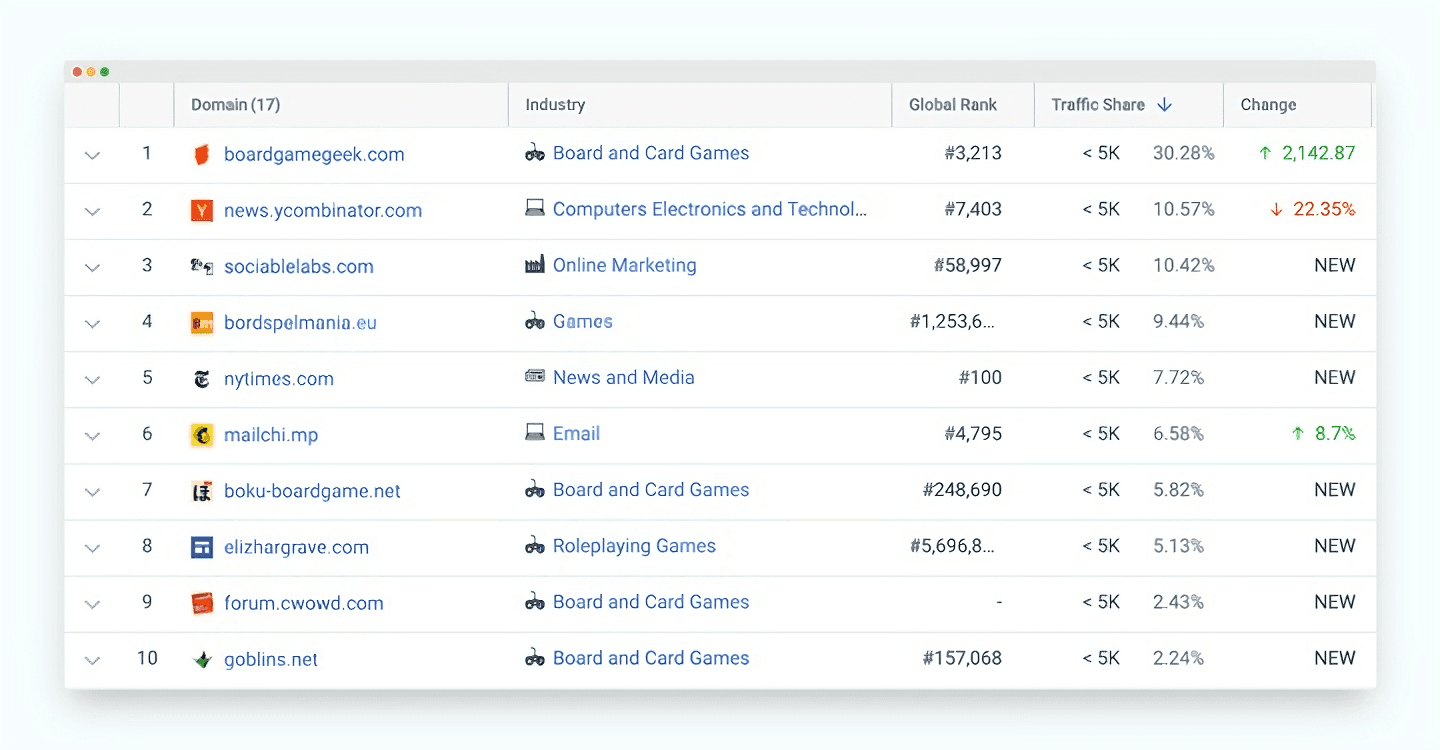Image resolution: width=1440 pixels, height=750 pixels.
Task: Click the boardgamegeek.com favicon
Action: coord(202,154)
